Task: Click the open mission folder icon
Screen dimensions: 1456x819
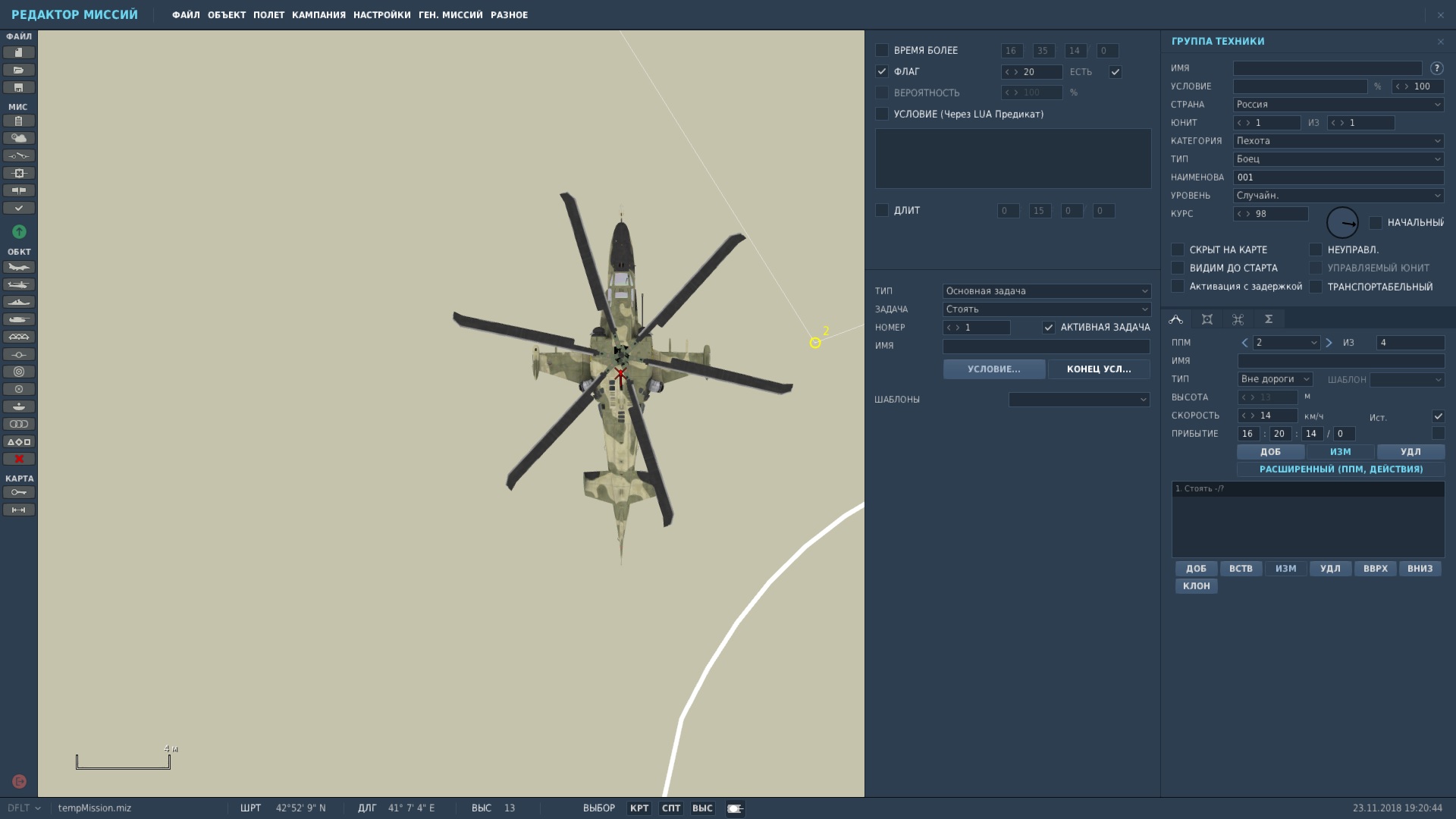Action: (19, 70)
